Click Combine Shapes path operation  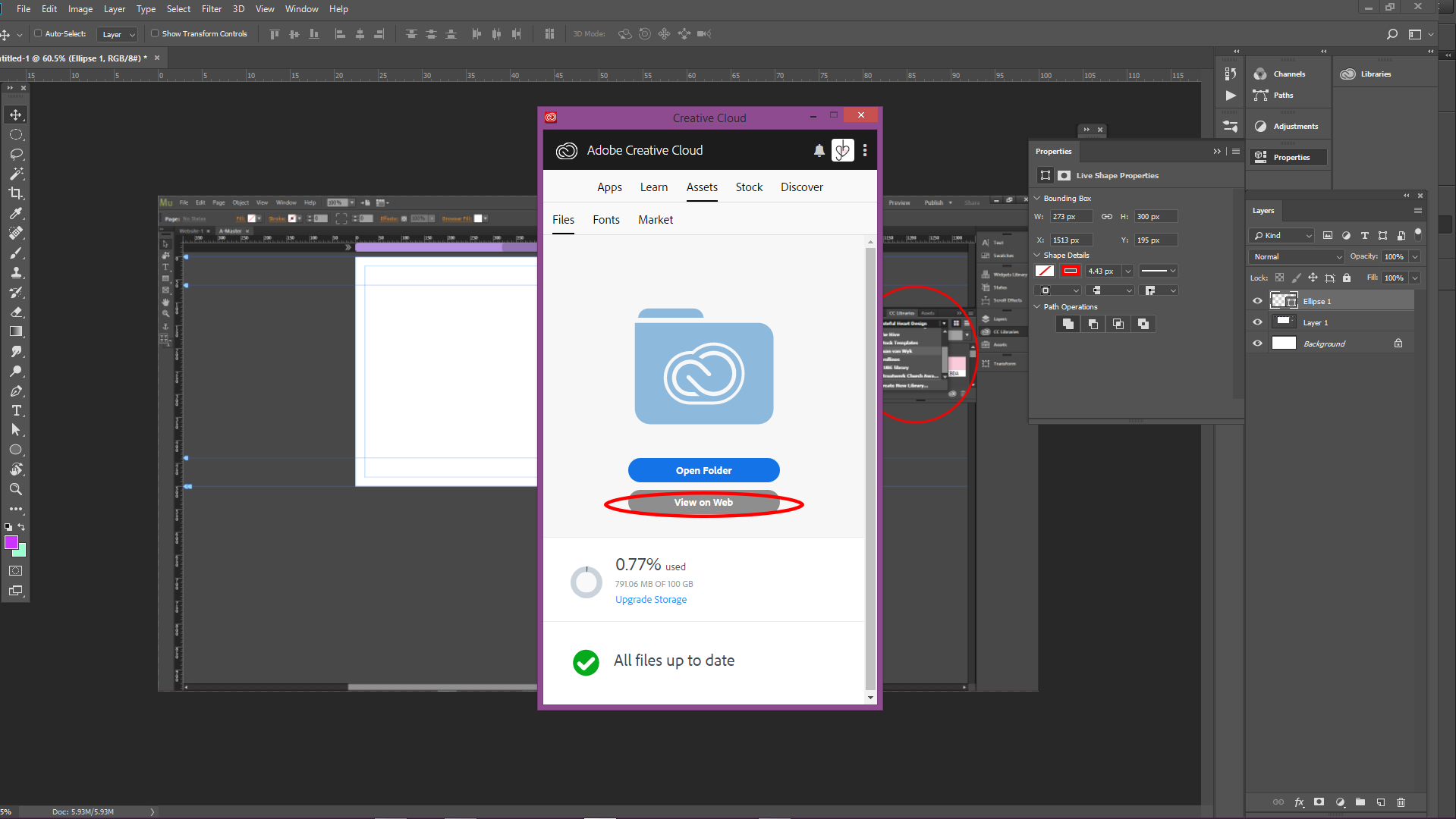coord(1068,324)
